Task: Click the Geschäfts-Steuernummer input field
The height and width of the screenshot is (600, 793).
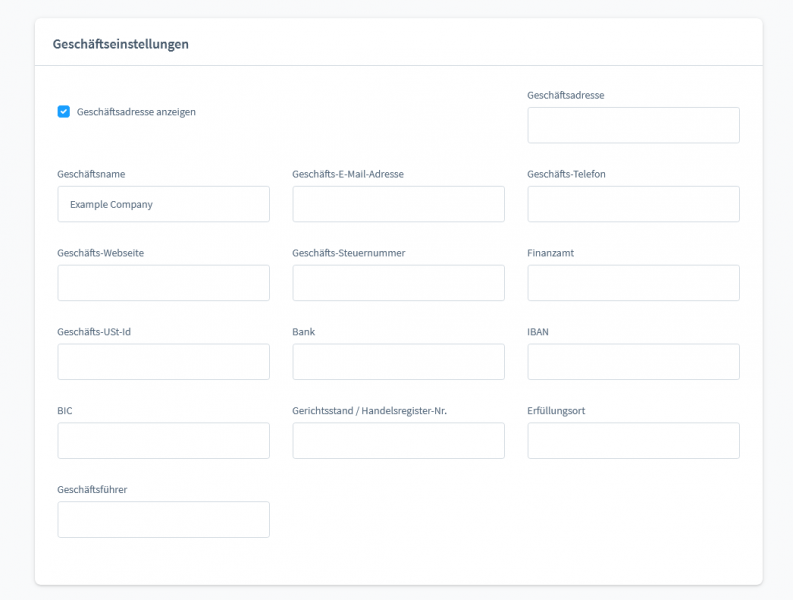Action: point(398,283)
